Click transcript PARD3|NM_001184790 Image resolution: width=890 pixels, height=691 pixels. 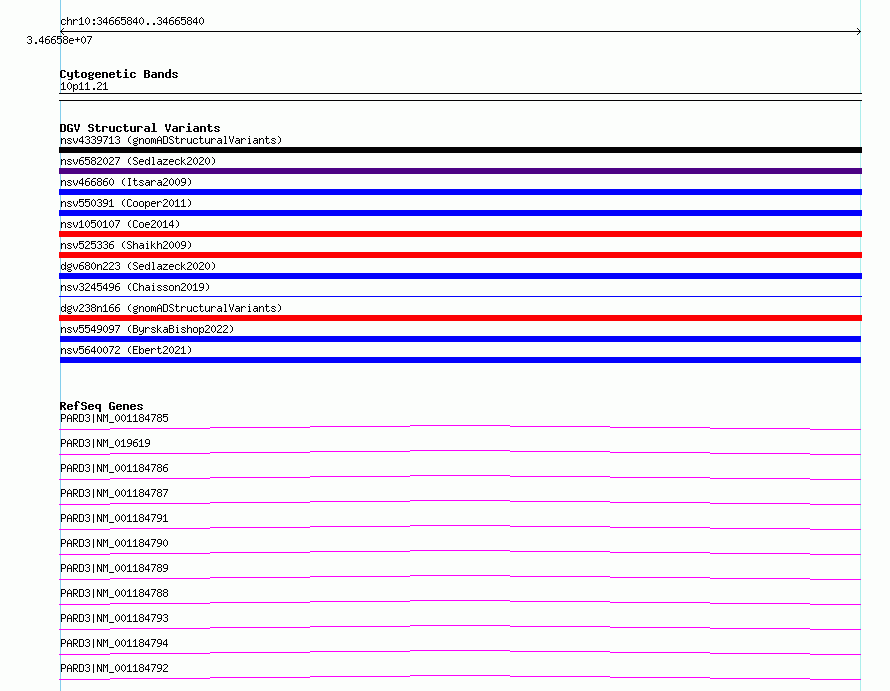(x=114, y=543)
